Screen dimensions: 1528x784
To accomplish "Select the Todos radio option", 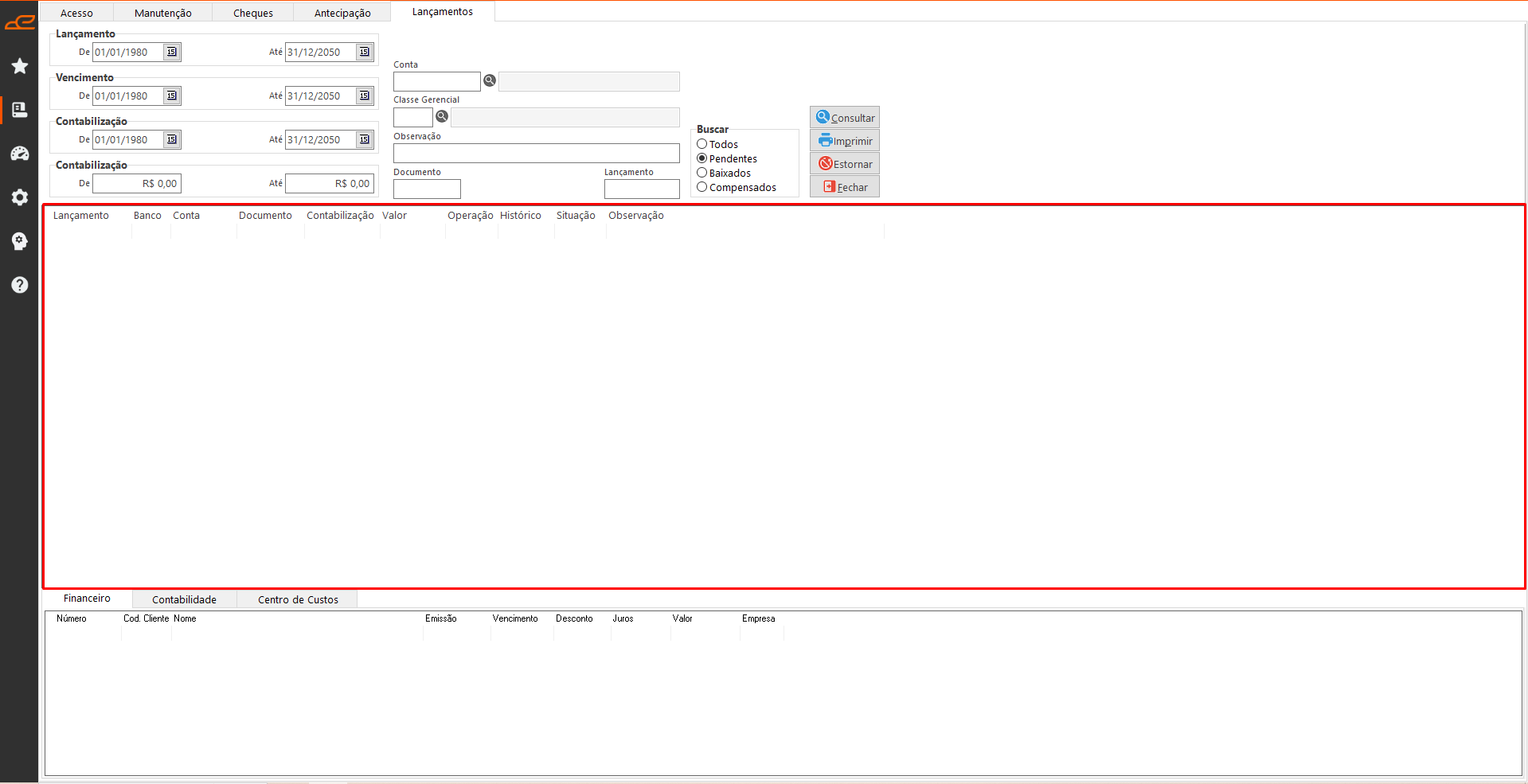I will [702, 144].
